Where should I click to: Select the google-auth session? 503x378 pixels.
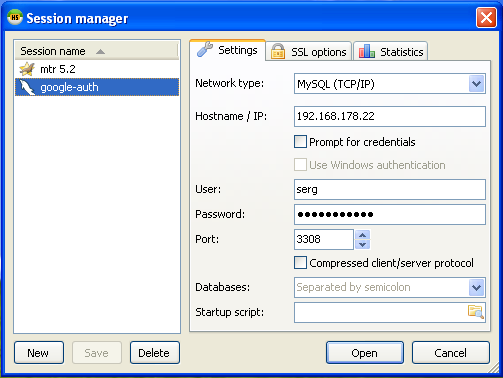[x=97, y=87]
